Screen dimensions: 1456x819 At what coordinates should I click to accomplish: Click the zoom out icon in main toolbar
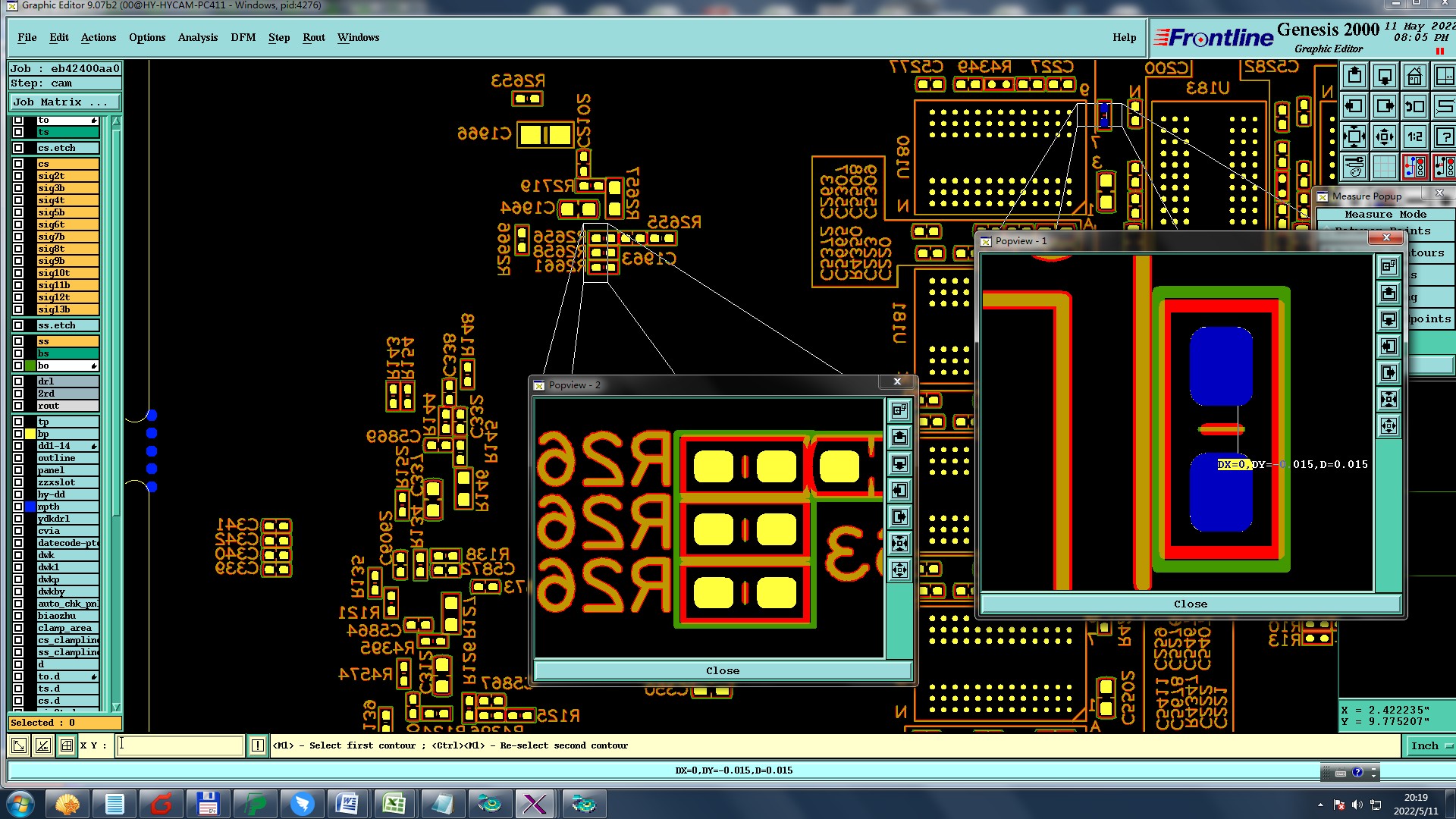pyautogui.click(x=1385, y=137)
